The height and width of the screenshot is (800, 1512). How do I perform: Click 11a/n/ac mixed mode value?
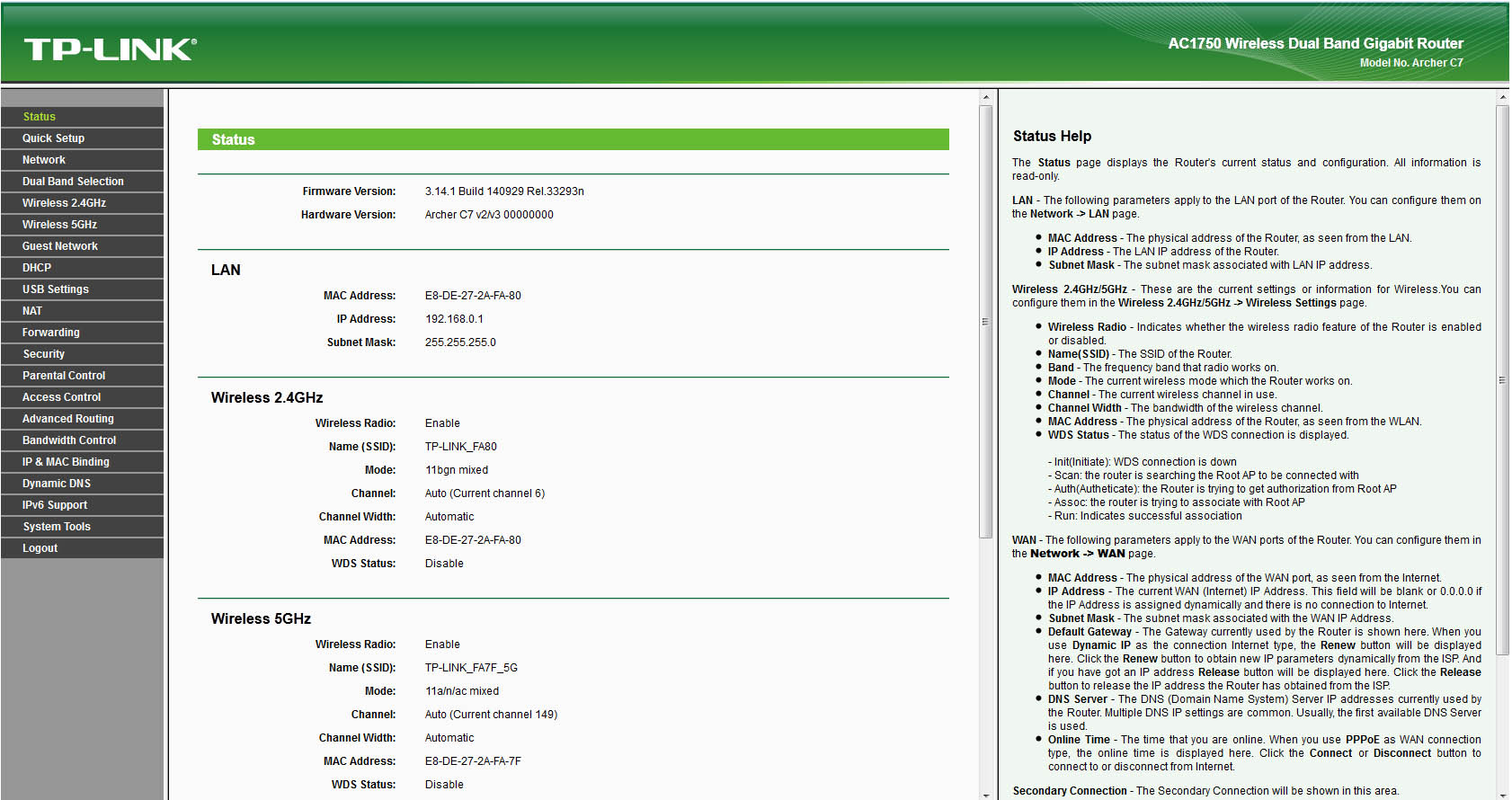coord(462,691)
